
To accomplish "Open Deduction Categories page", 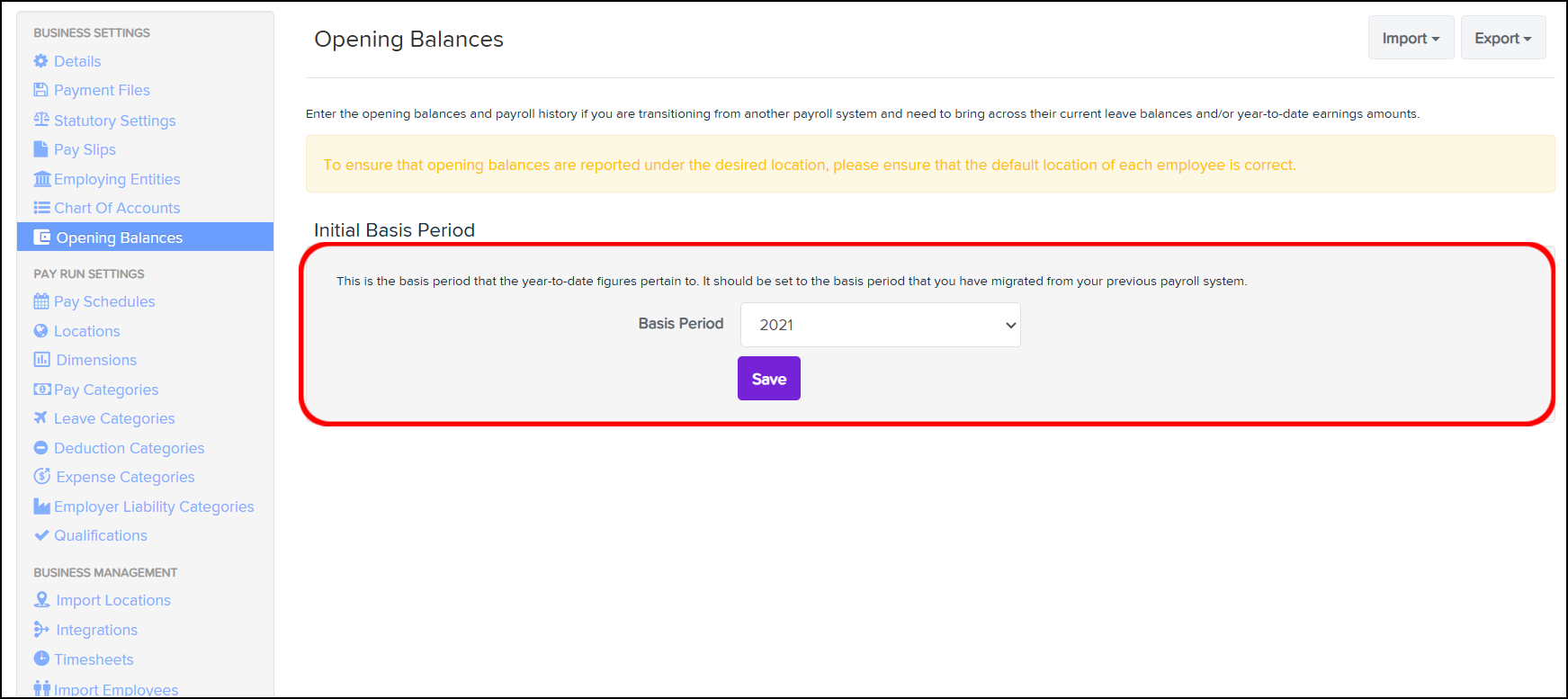I will tap(129, 448).
